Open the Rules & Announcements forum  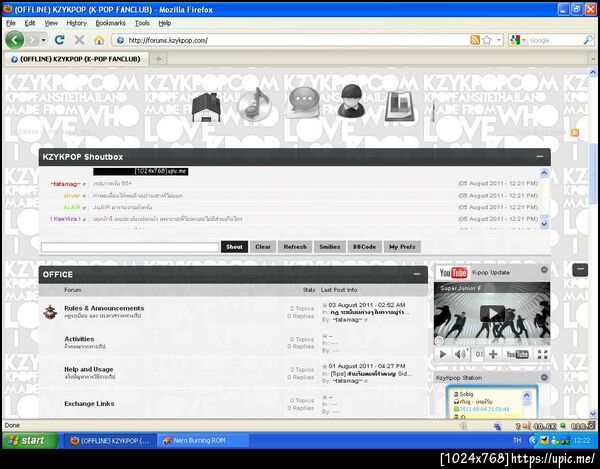coord(104,308)
